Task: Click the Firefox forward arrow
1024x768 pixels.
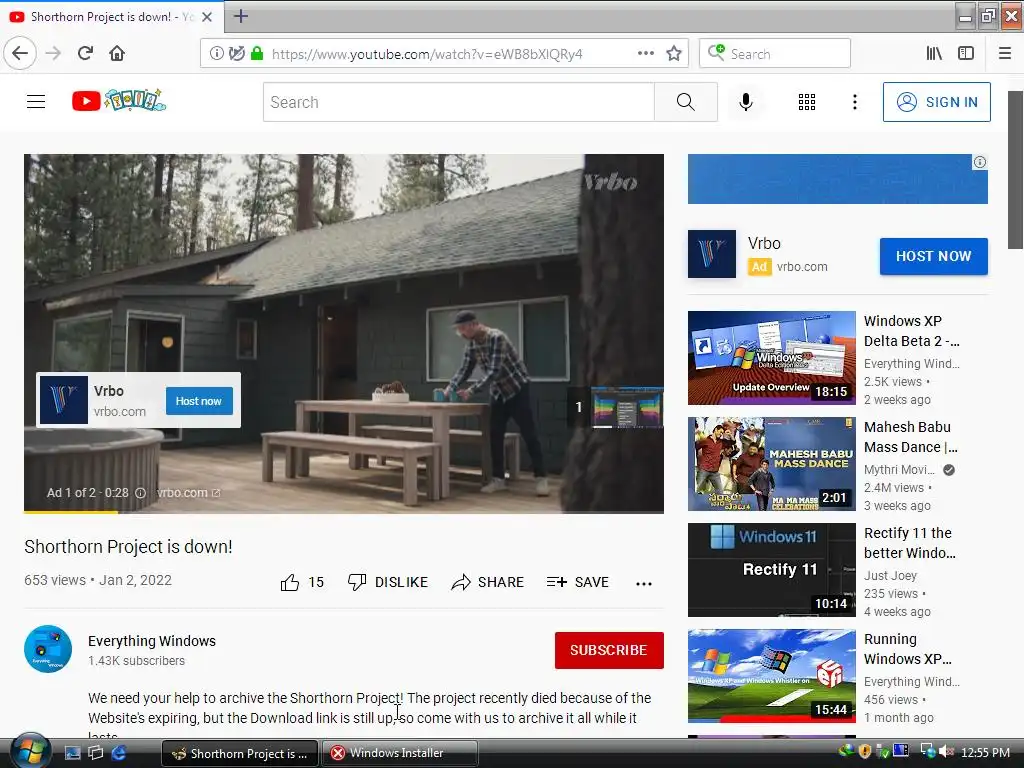Action: pos(54,53)
